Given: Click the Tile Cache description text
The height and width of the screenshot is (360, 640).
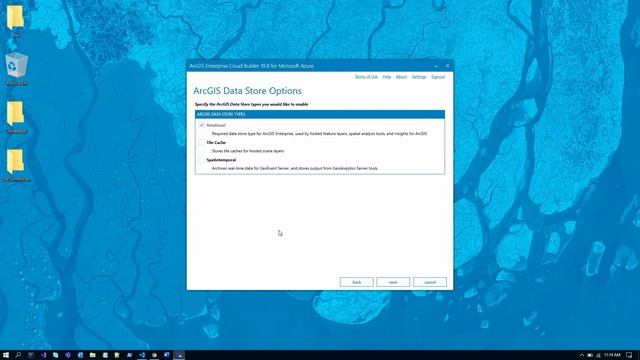Looking at the screenshot, I should (248, 151).
